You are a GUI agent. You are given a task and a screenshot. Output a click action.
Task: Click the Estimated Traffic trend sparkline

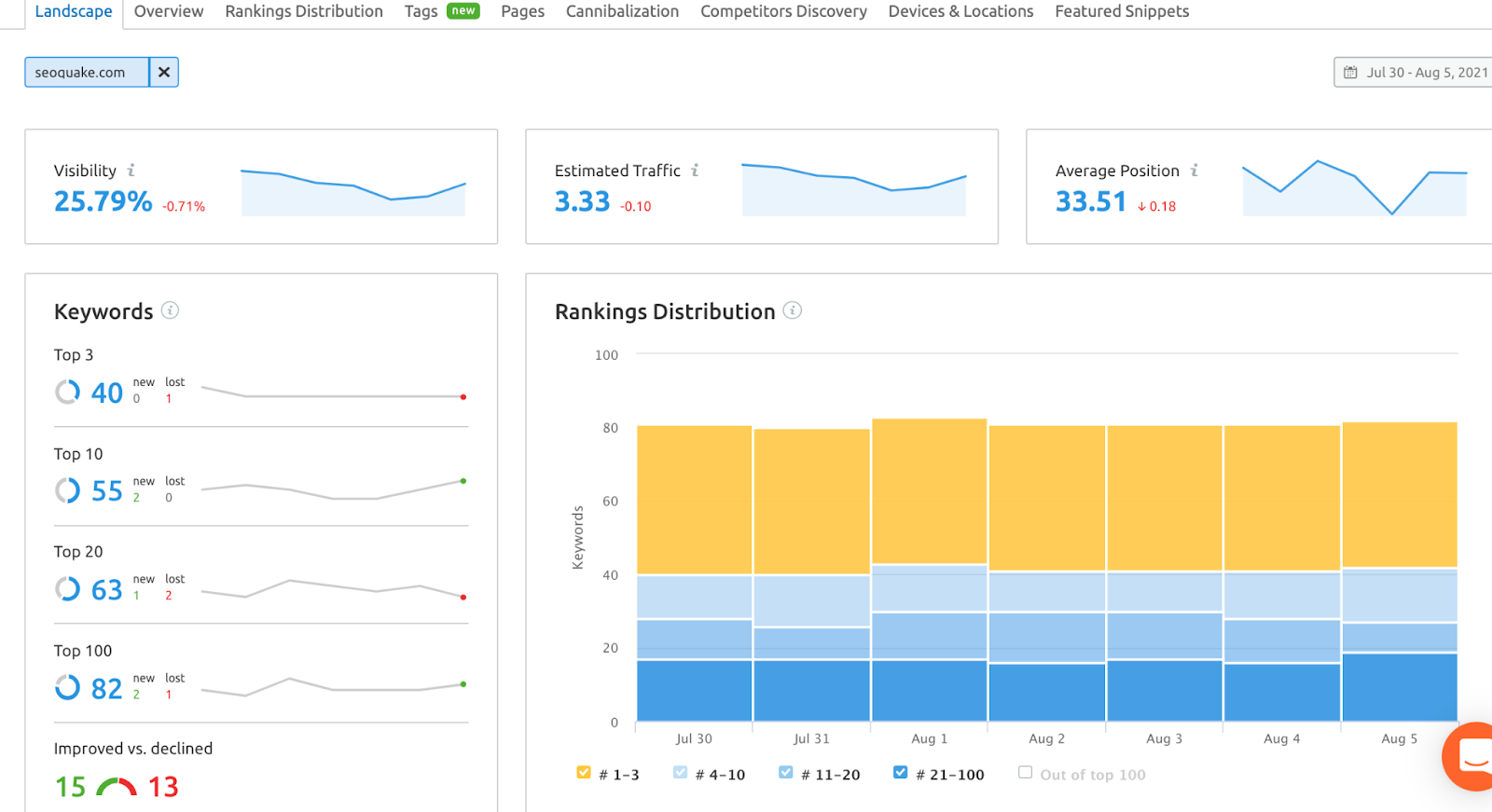click(854, 190)
